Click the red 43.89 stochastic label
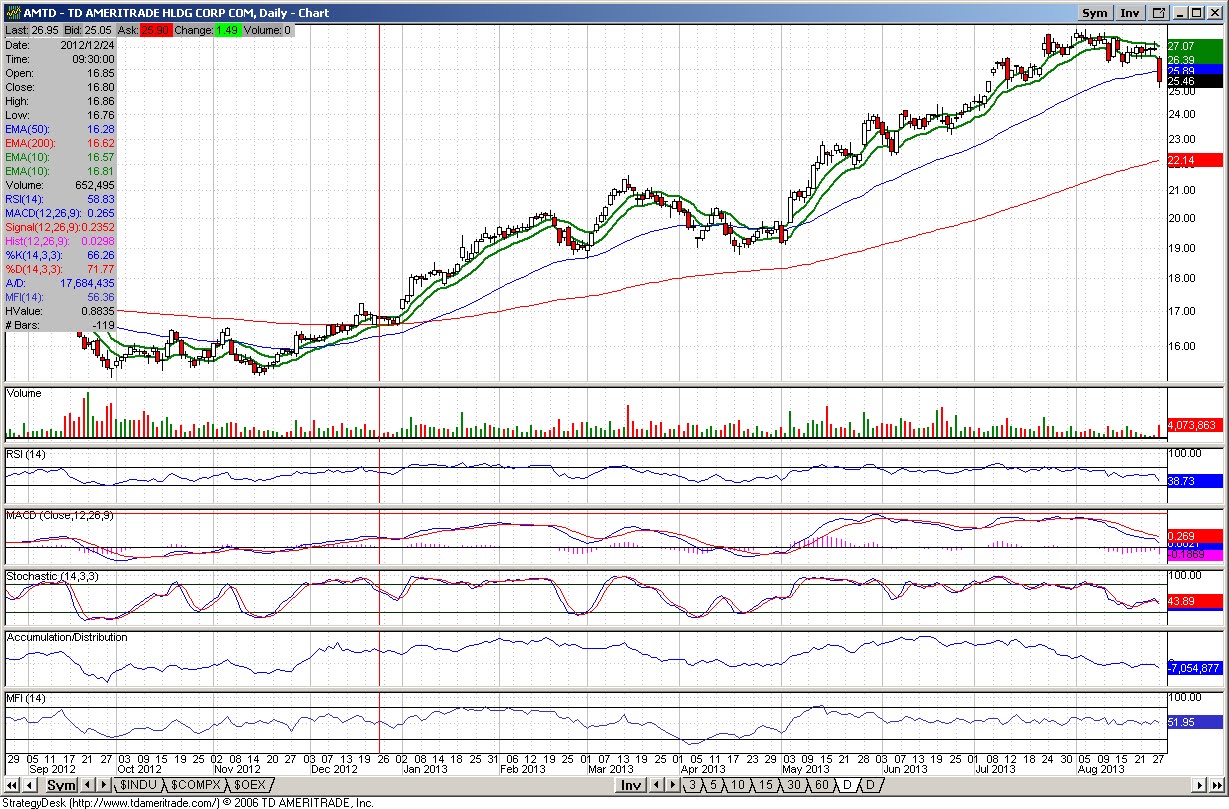Viewport: 1229px width, 809px height. click(1195, 601)
